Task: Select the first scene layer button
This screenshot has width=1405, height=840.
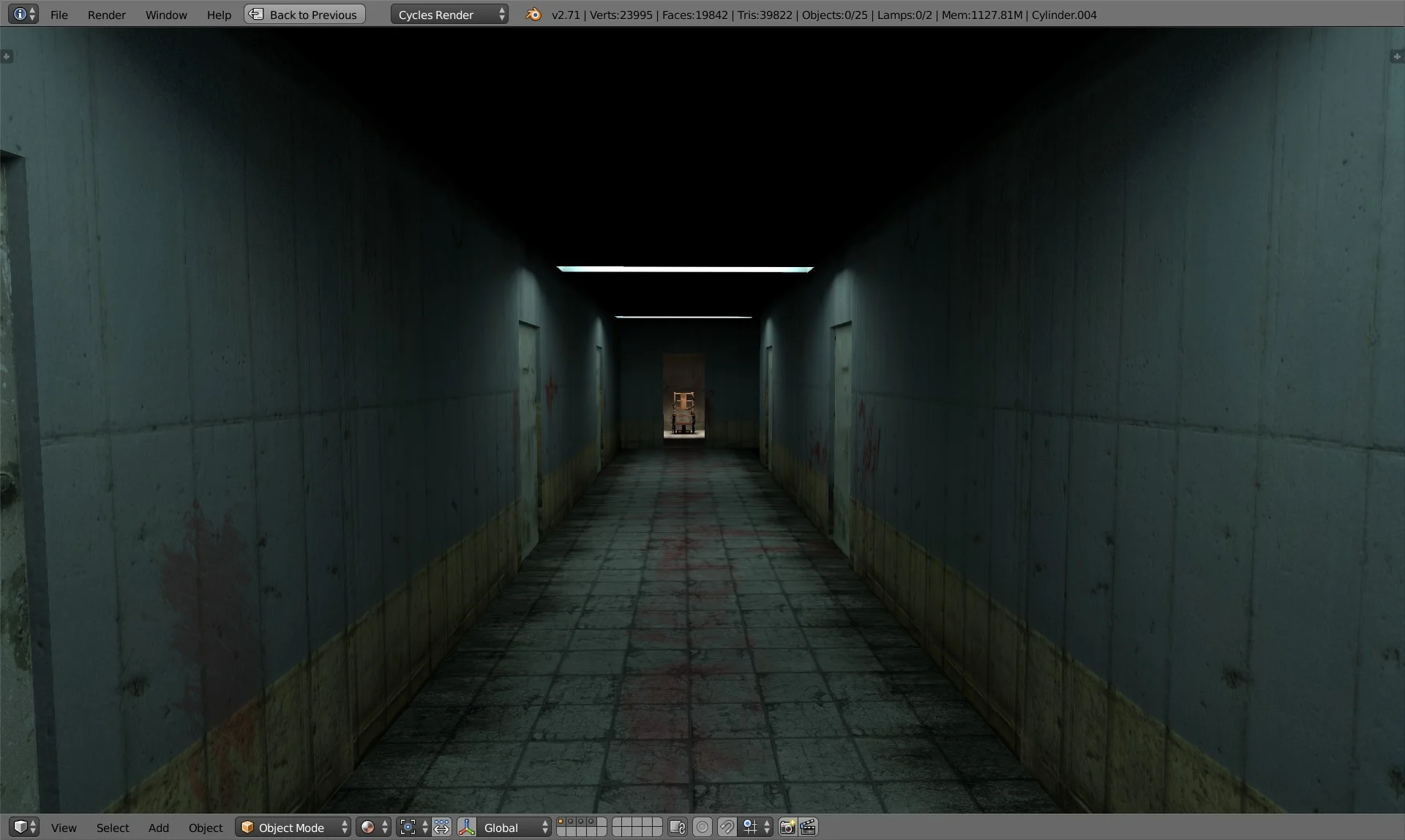Action: [x=561, y=822]
